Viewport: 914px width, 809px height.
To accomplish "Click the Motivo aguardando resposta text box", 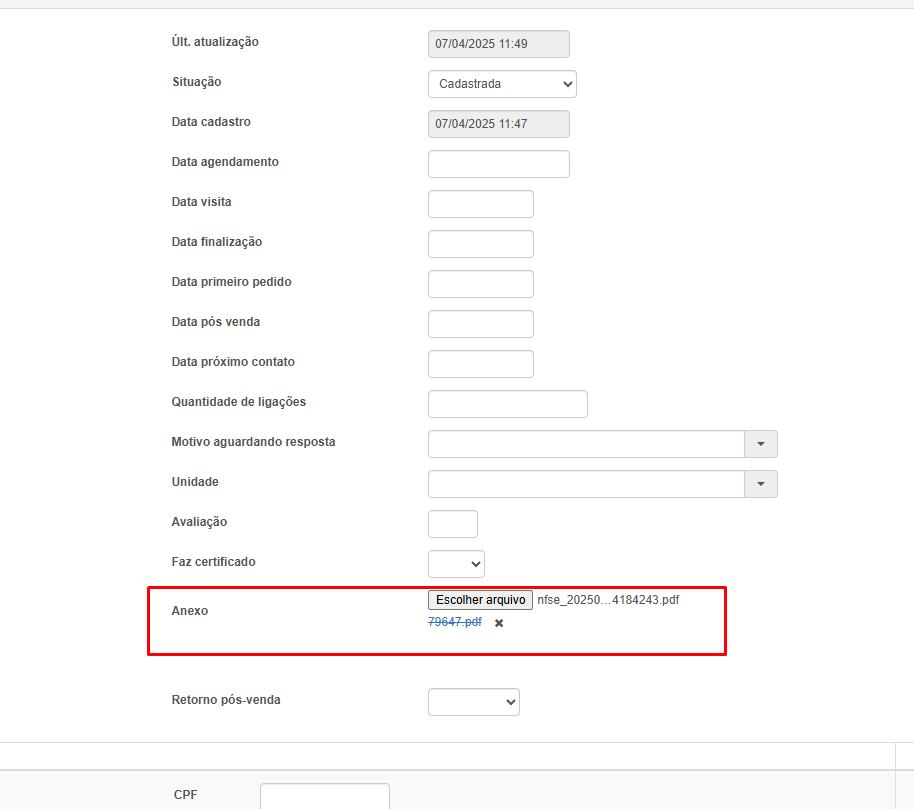I will pos(586,444).
